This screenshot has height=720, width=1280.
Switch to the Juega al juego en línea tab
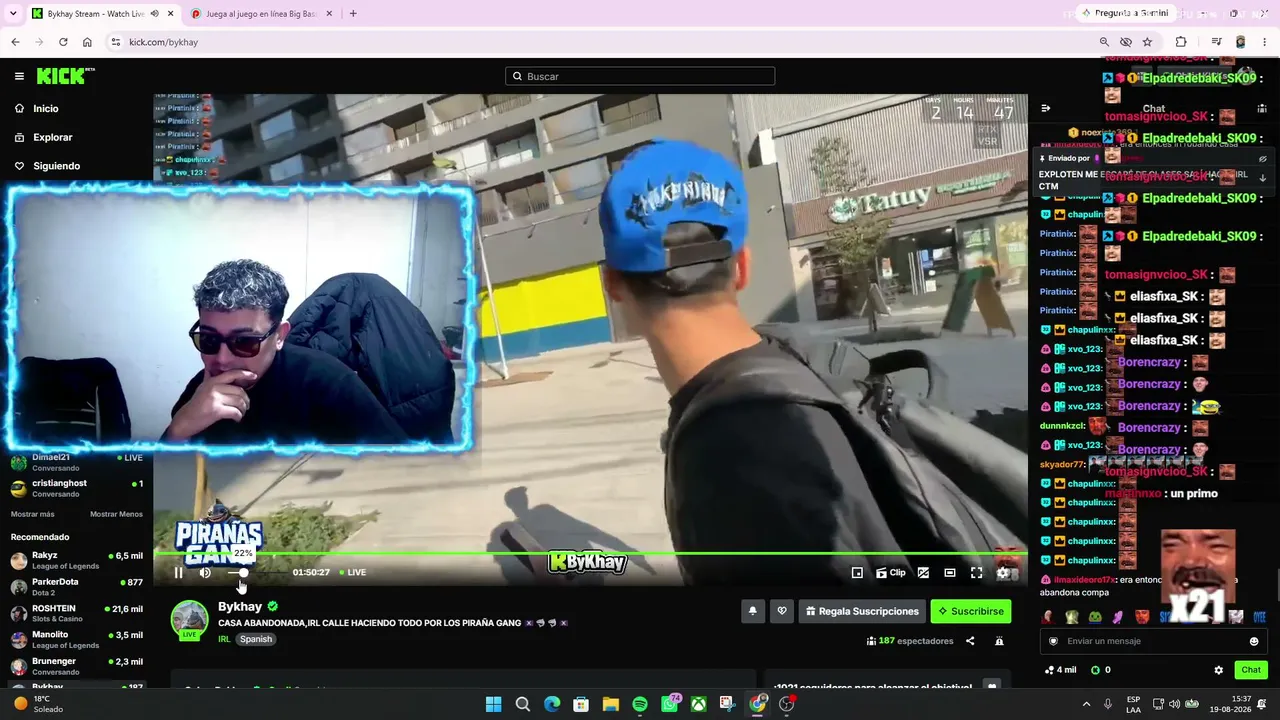[260, 14]
